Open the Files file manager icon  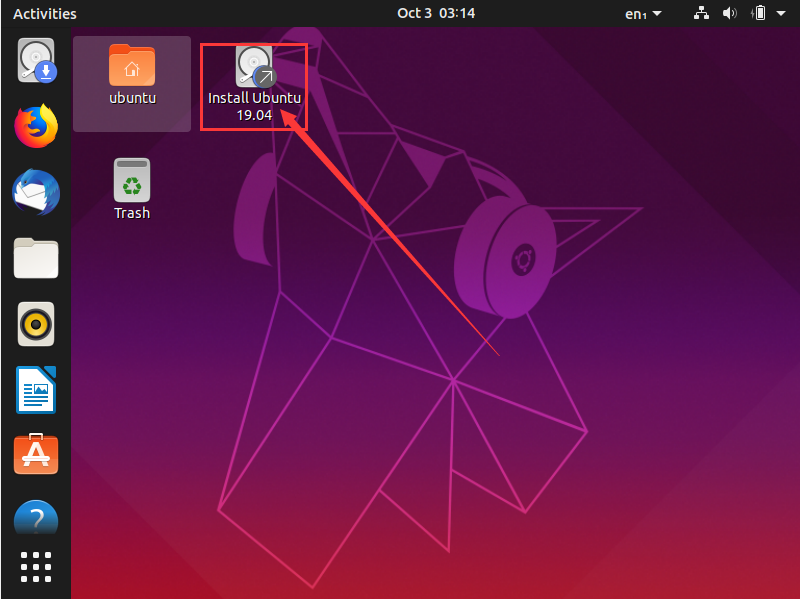[x=36, y=258]
